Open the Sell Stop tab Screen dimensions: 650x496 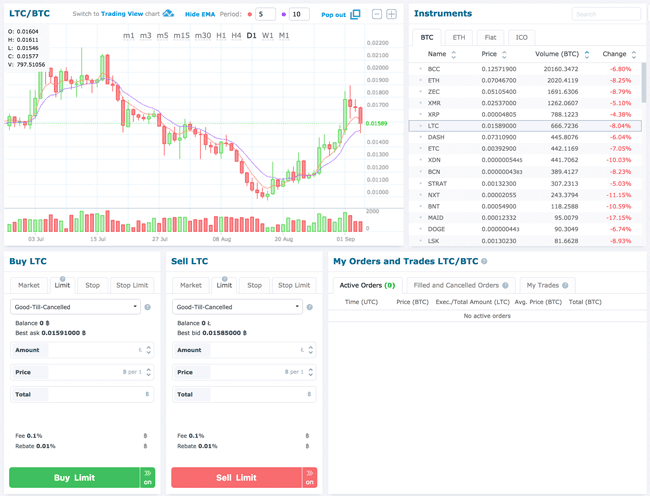pyautogui.click(x=255, y=286)
